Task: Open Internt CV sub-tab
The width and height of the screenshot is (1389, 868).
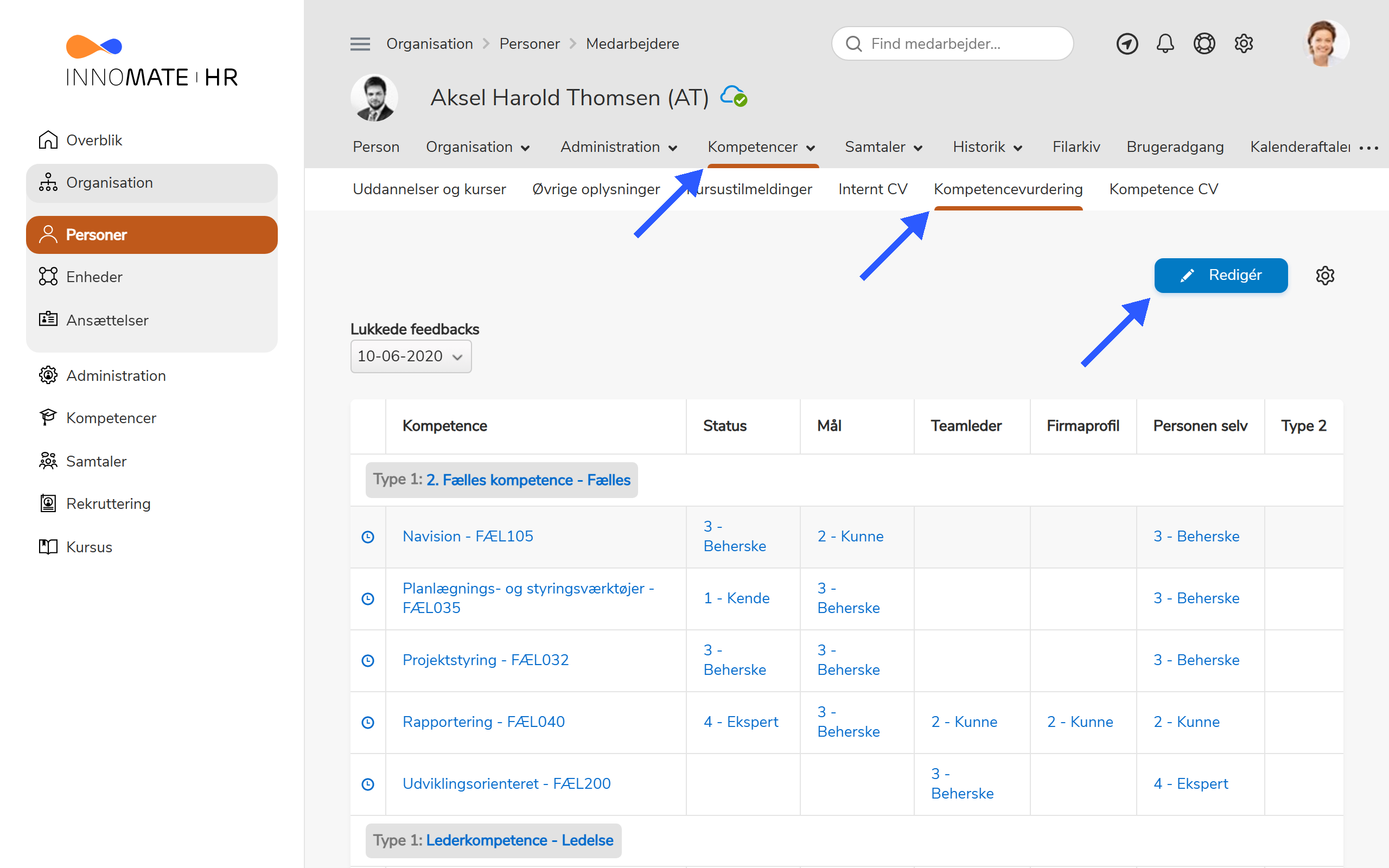Action: click(872, 189)
